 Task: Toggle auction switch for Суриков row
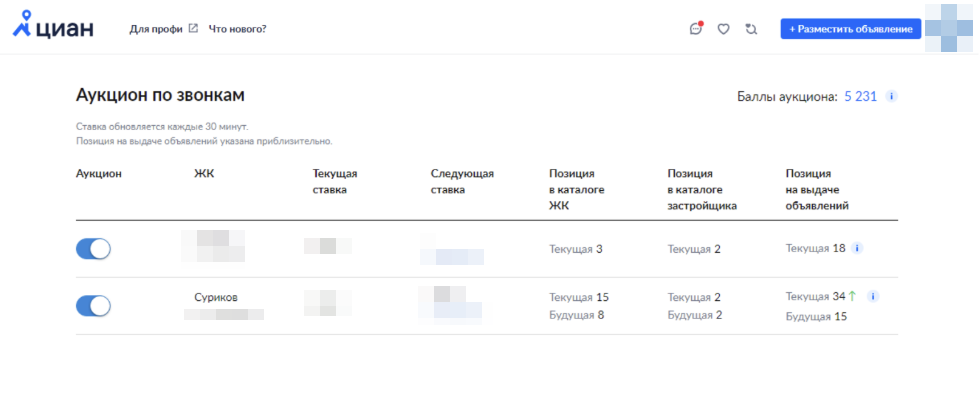tap(93, 306)
